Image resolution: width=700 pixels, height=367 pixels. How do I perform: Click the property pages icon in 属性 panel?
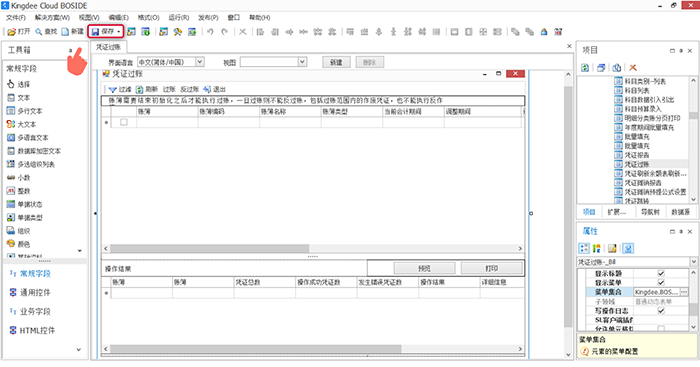[612, 248]
